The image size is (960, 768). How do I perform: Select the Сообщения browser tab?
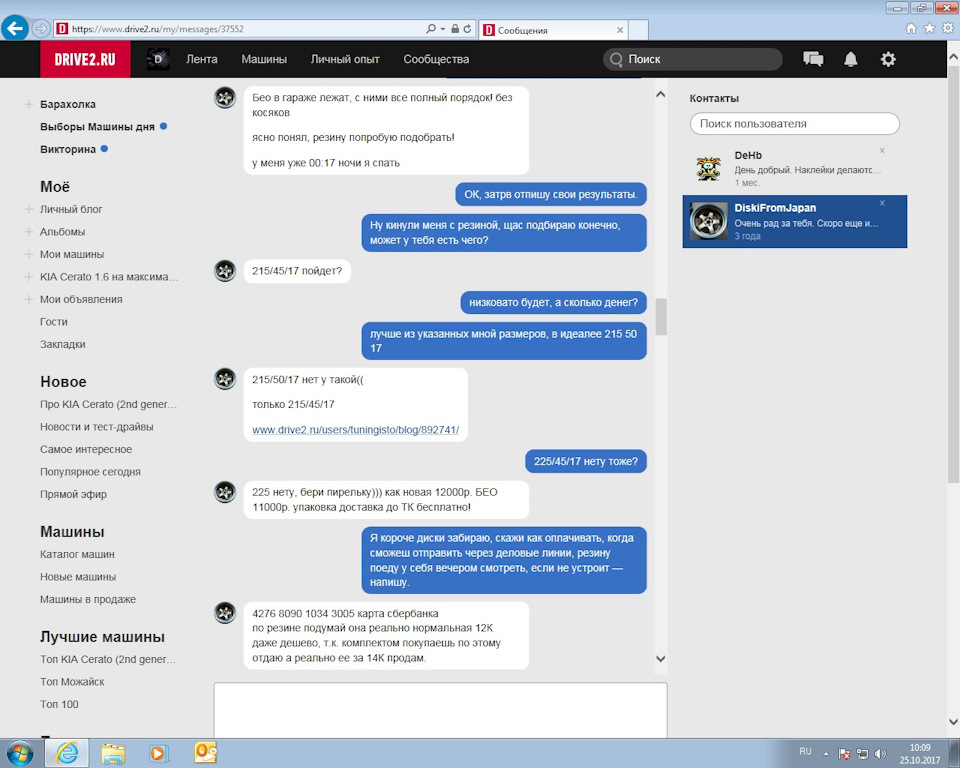pyautogui.click(x=553, y=30)
